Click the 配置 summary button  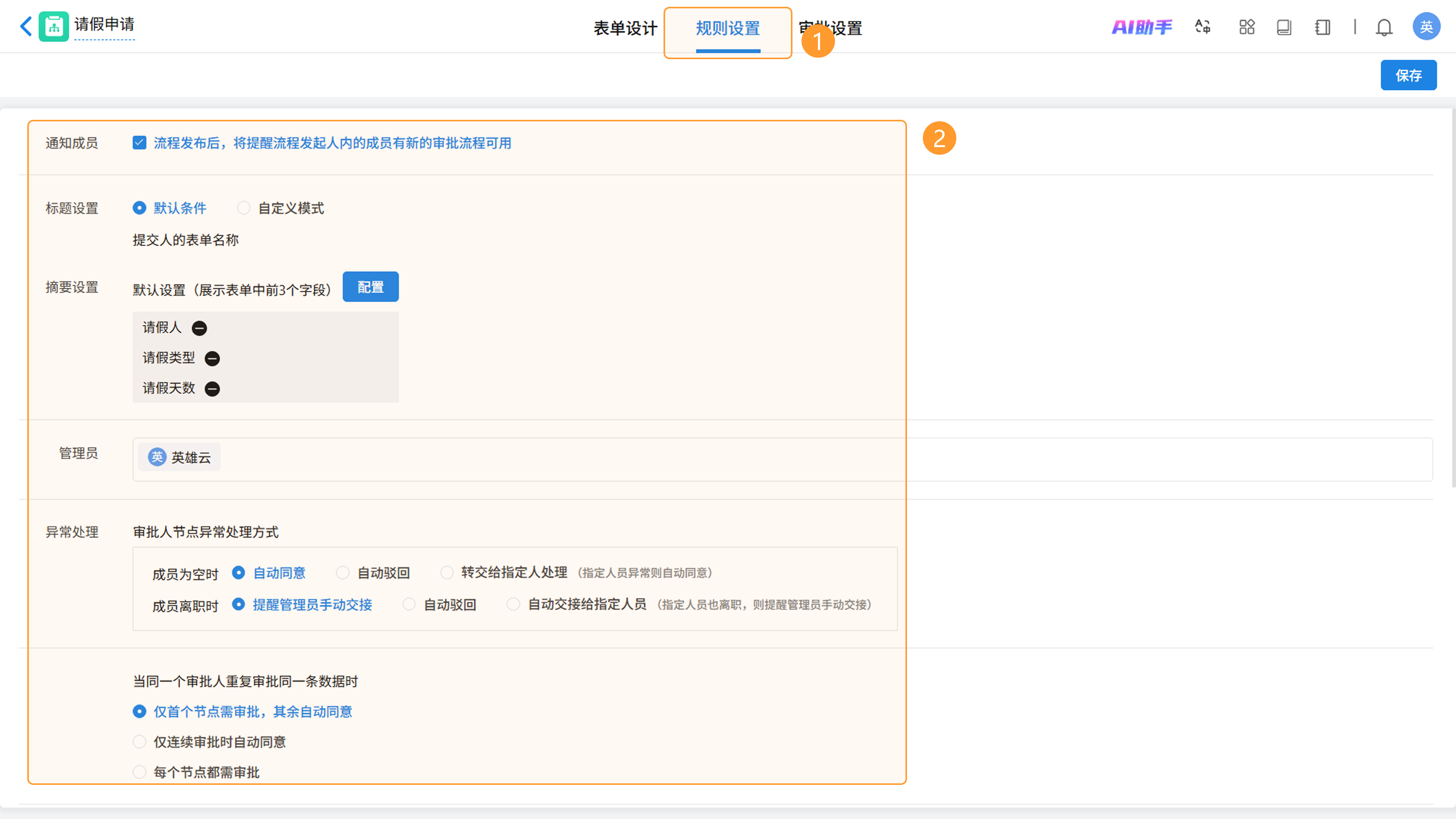pyautogui.click(x=370, y=287)
